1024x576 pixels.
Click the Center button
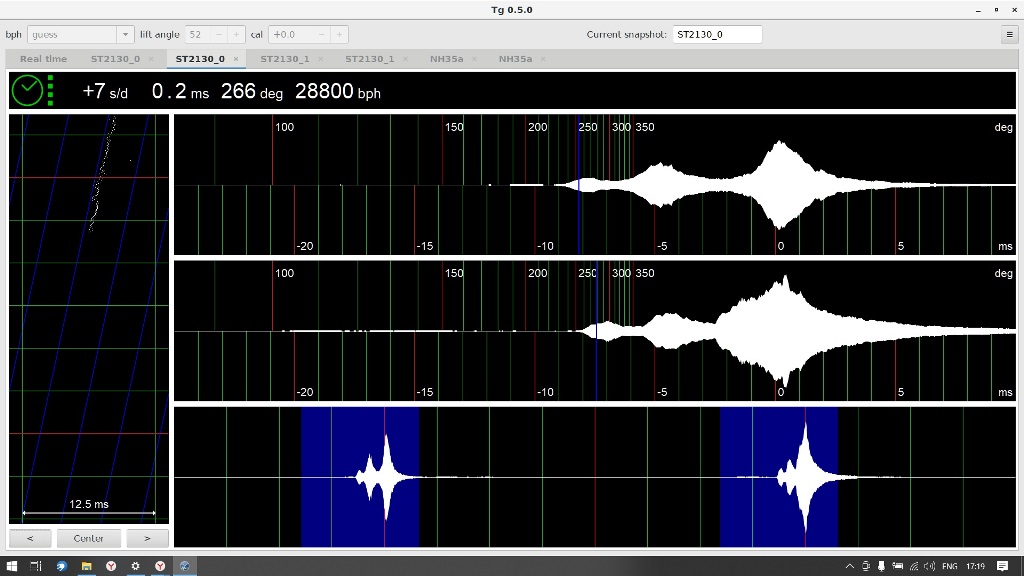pyautogui.click(x=89, y=538)
